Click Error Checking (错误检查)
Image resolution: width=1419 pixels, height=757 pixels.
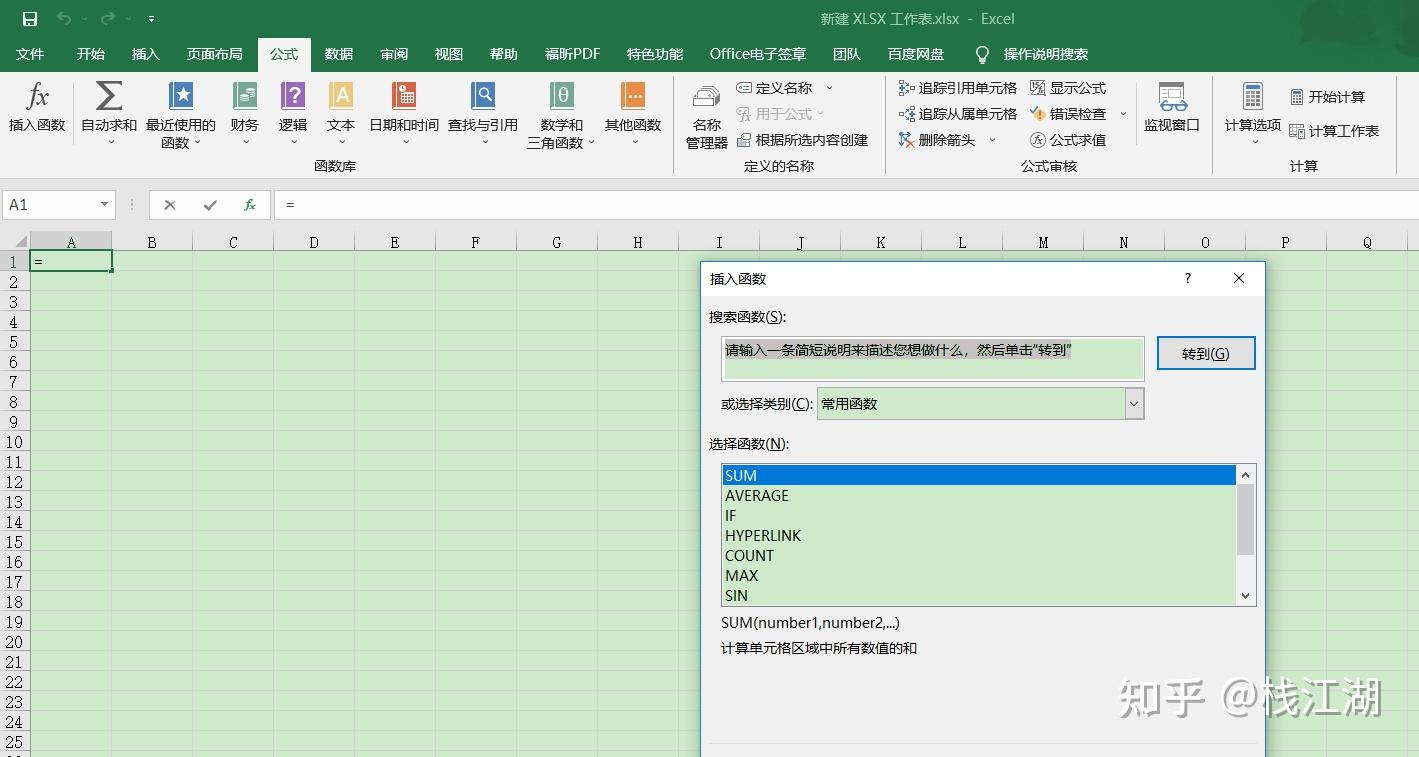[x=1068, y=114]
